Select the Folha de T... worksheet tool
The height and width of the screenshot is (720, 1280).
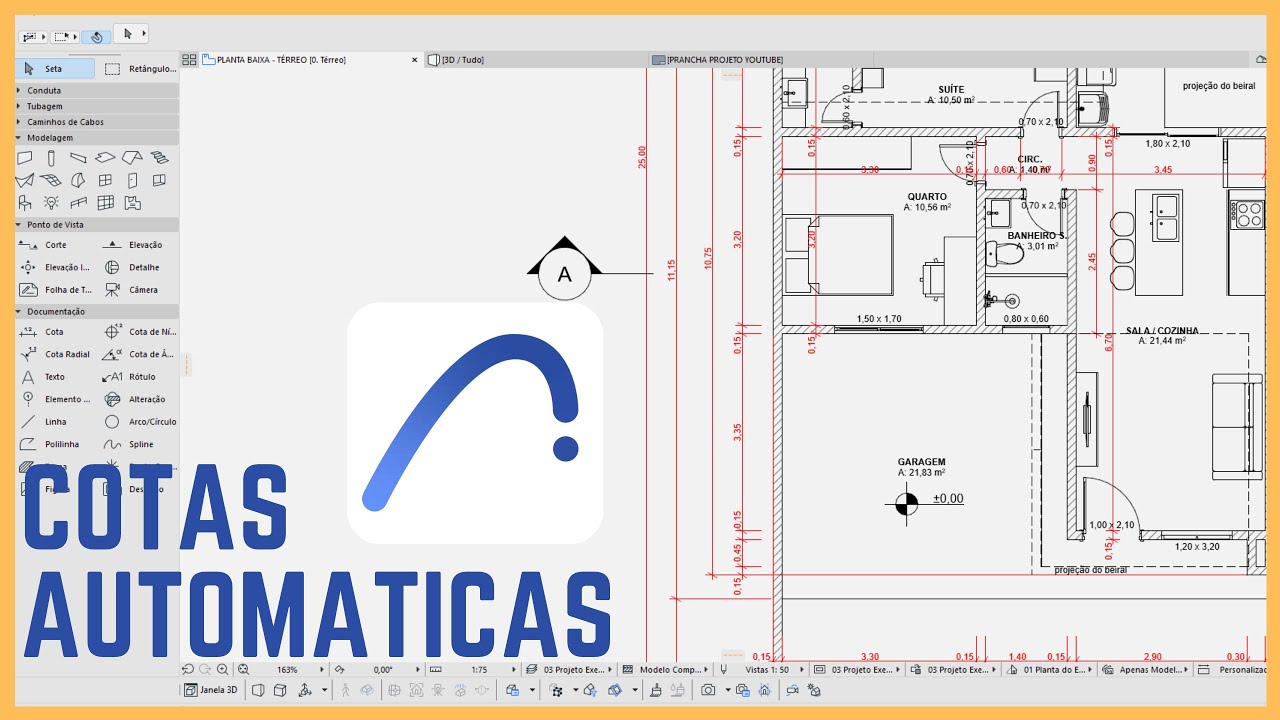[55, 290]
